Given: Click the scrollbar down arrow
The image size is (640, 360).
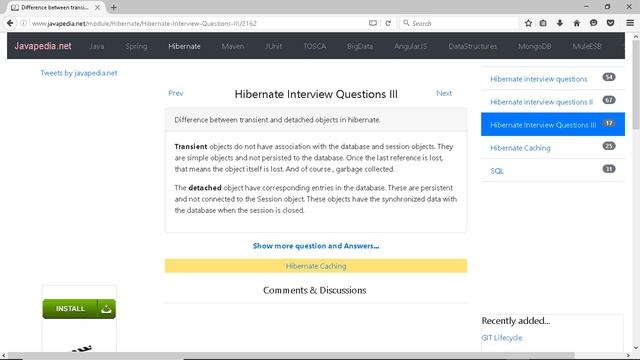Looking at the screenshot, I should pyautogui.click(x=636, y=348).
